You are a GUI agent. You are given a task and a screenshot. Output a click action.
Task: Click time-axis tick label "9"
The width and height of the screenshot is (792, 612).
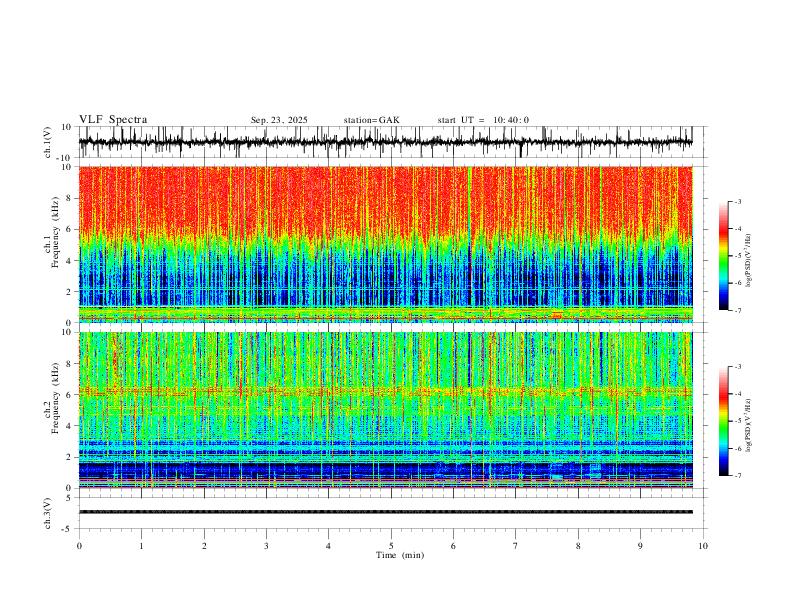640,546
